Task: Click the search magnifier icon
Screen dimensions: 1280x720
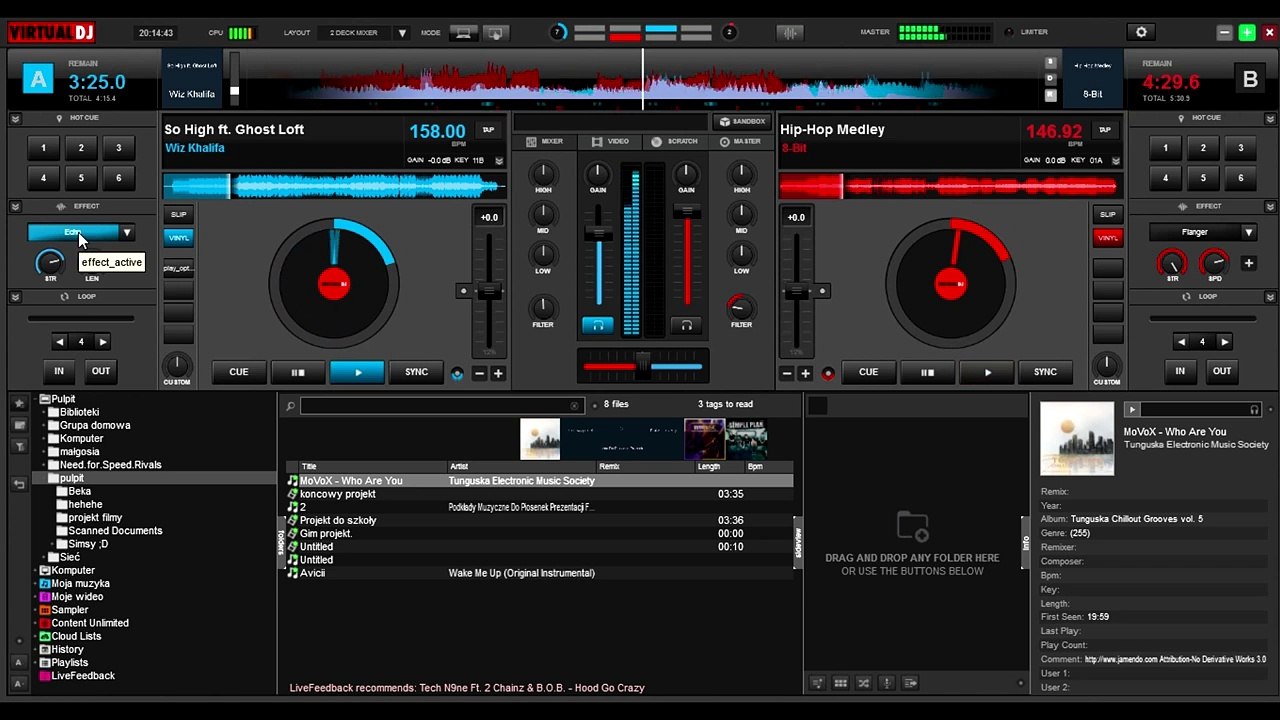Action: click(x=290, y=405)
